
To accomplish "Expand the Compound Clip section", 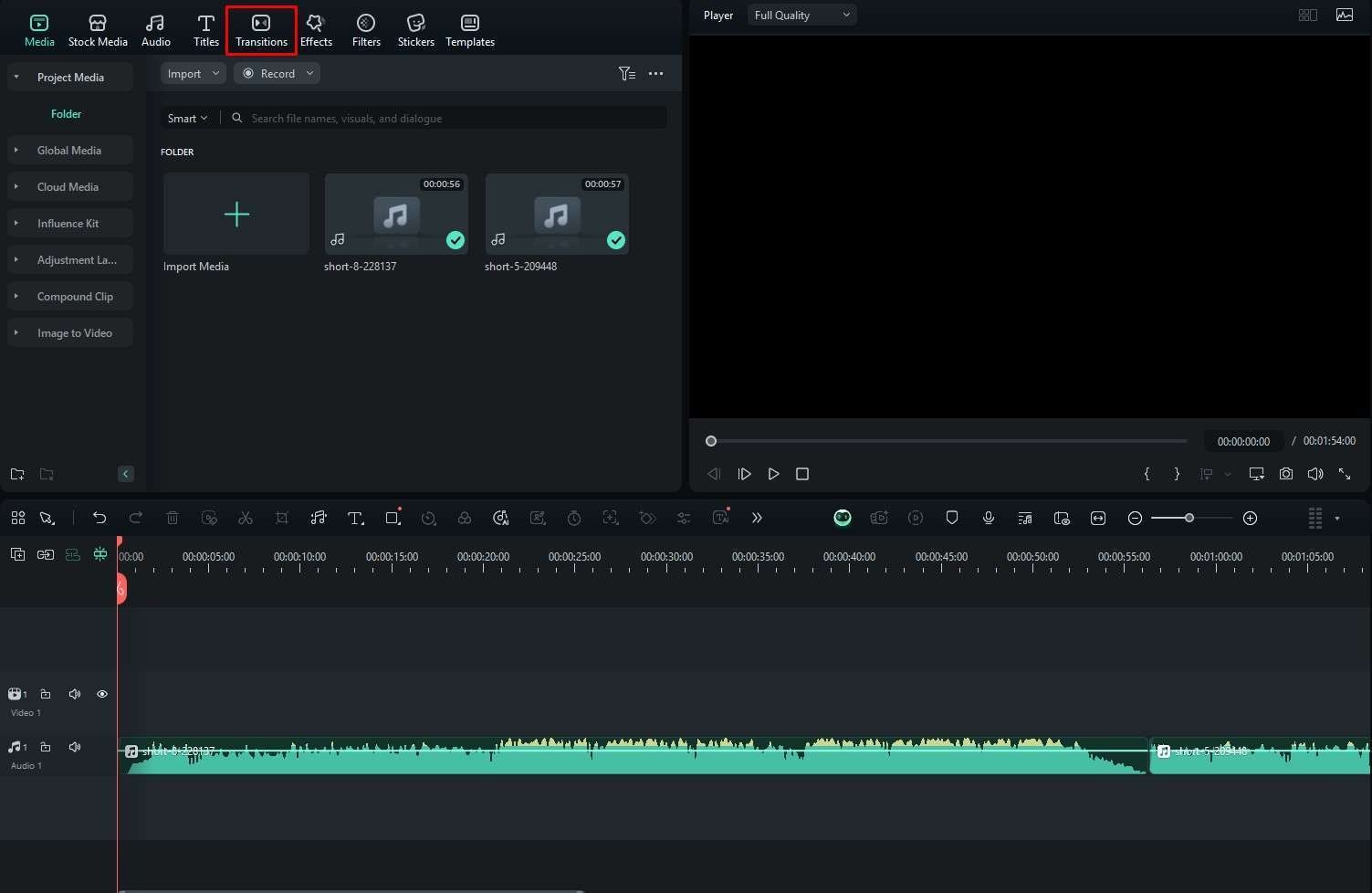I will pos(16,296).
